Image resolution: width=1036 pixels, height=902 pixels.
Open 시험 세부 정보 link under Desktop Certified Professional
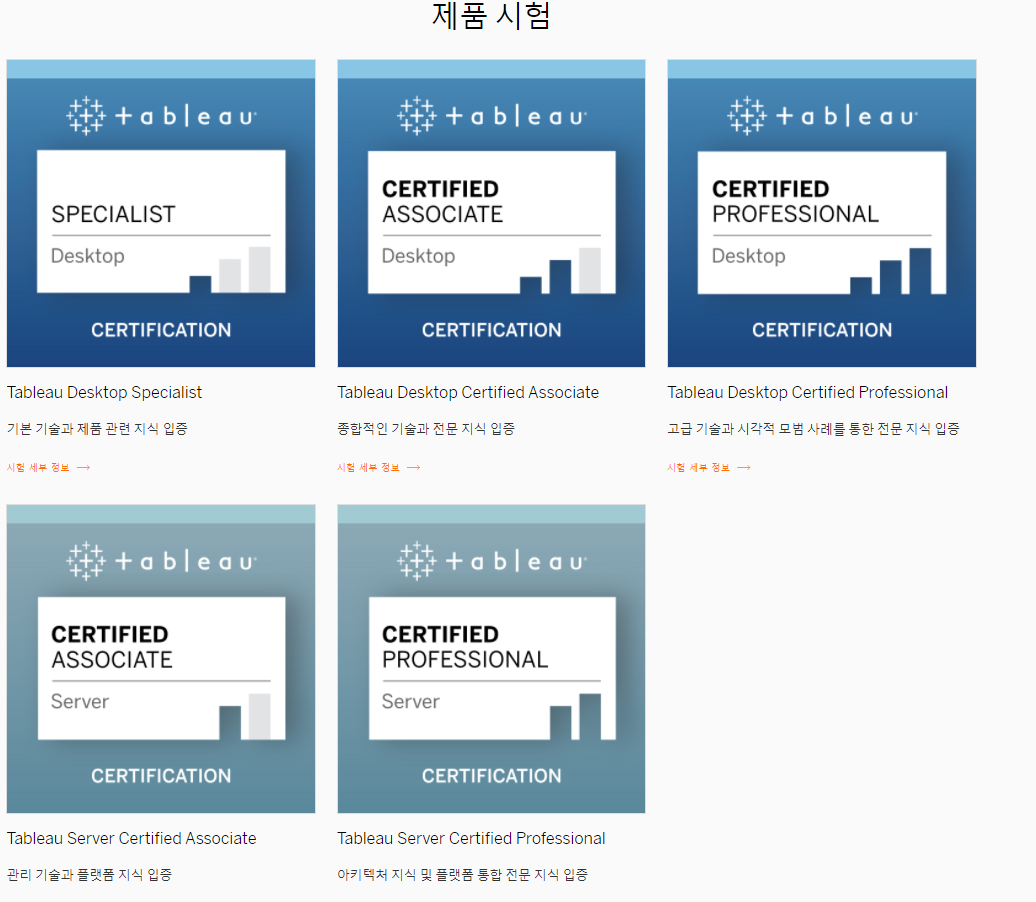click(709, 467)
